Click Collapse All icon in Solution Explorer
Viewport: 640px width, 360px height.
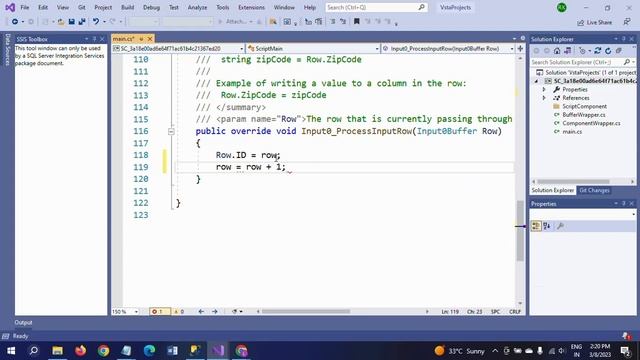tap(619, 51)
